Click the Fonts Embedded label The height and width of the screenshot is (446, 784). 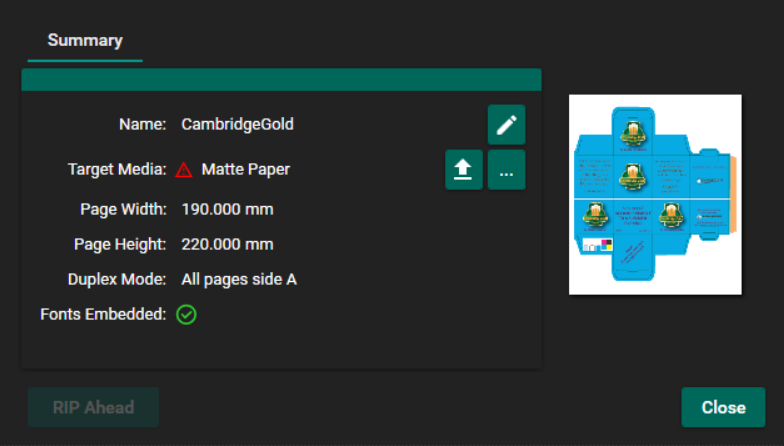[x=103, y=314]
